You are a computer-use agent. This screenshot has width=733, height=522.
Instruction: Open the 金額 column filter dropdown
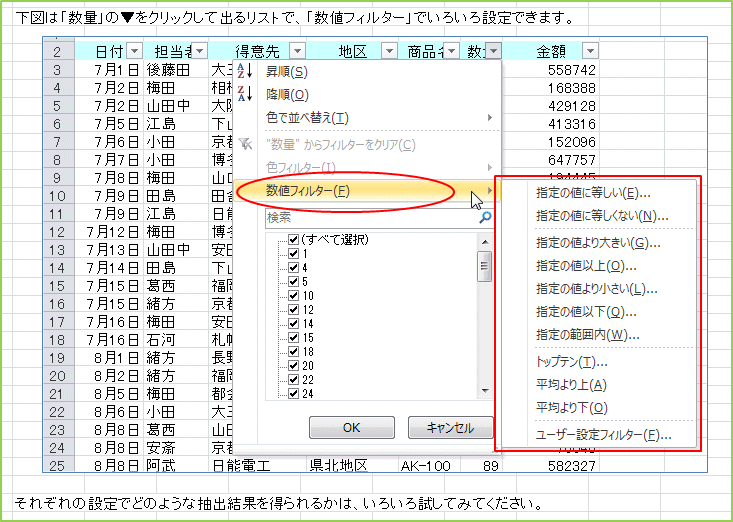[591, 51]
